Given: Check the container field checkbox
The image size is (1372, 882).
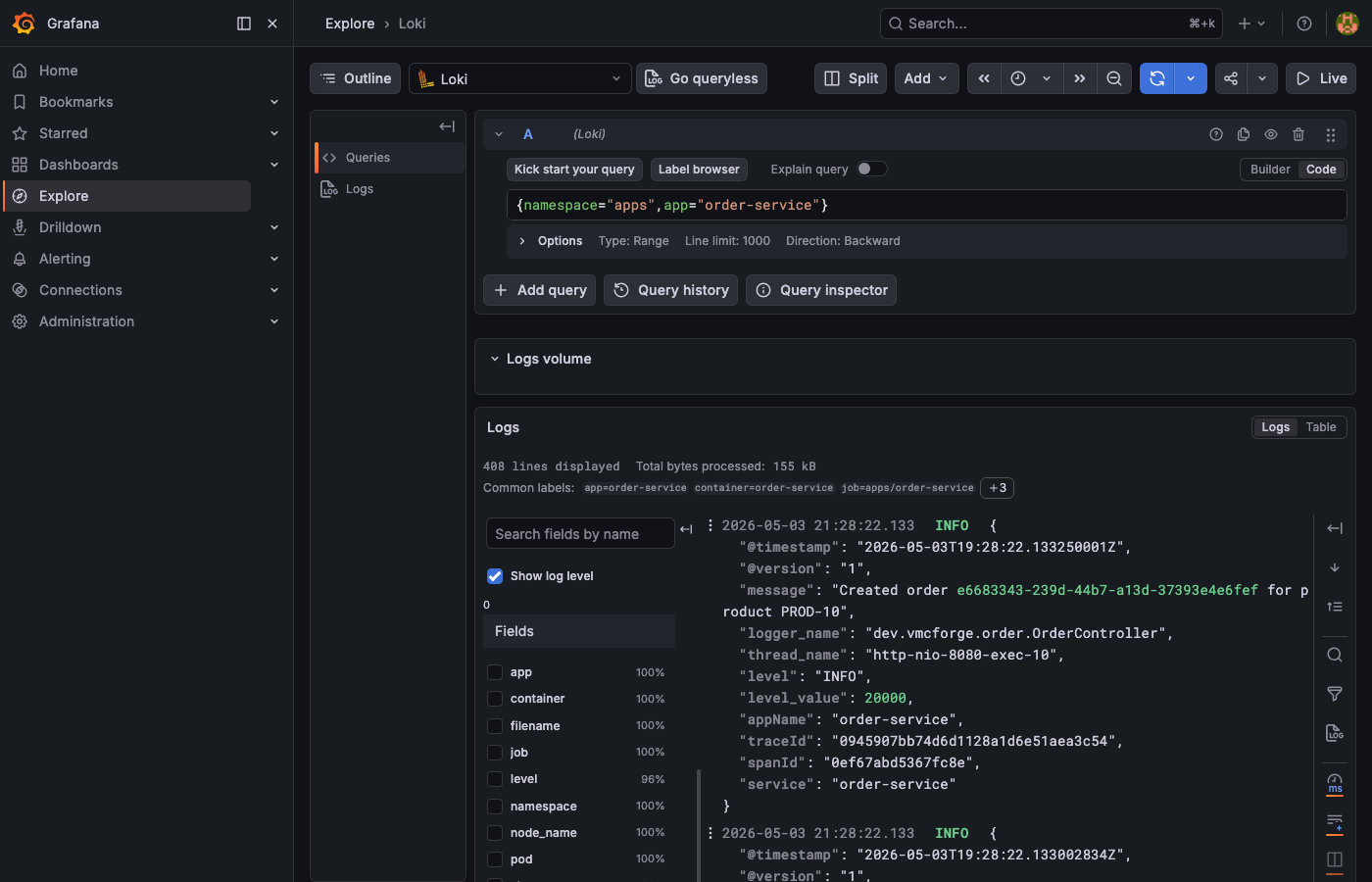Looking at the screenshot, I should [x=495, y=699].
